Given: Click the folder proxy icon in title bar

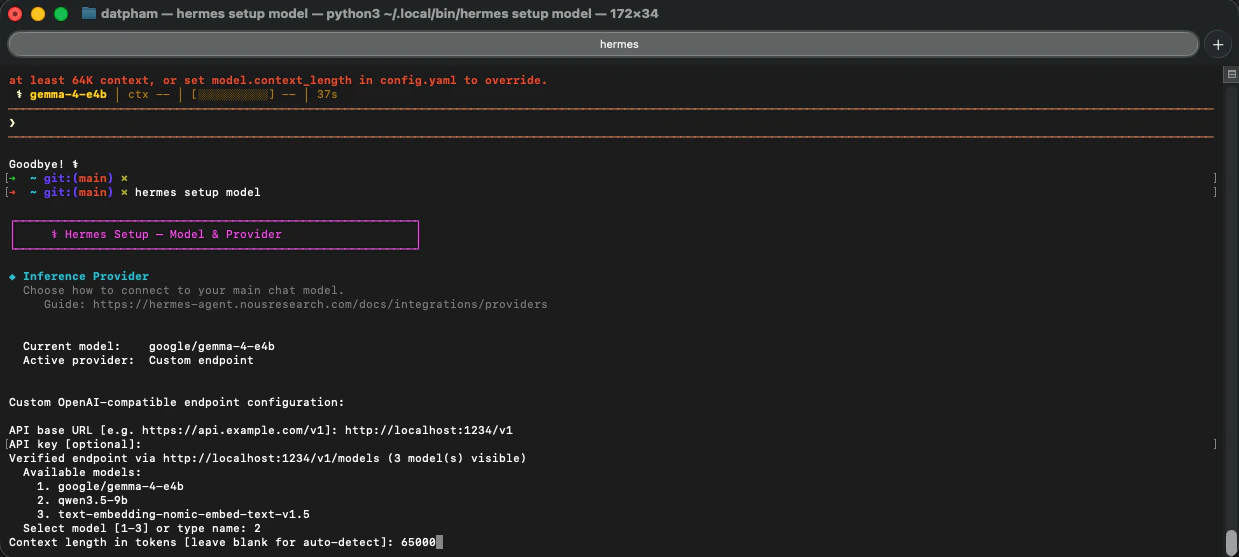Looking at the screenshot, I should (89, 13).
